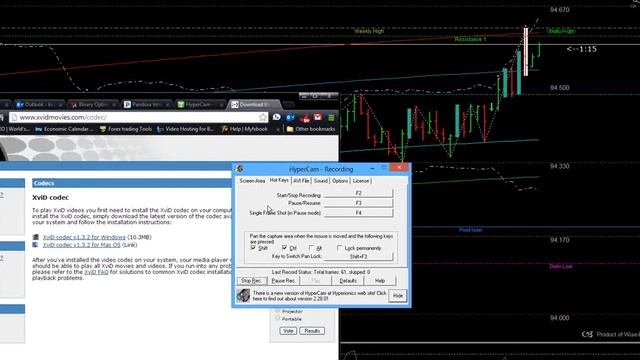The width and height of the screenshot is (640, 360).
Task: Open the AVI File tab
Action: 301,181
